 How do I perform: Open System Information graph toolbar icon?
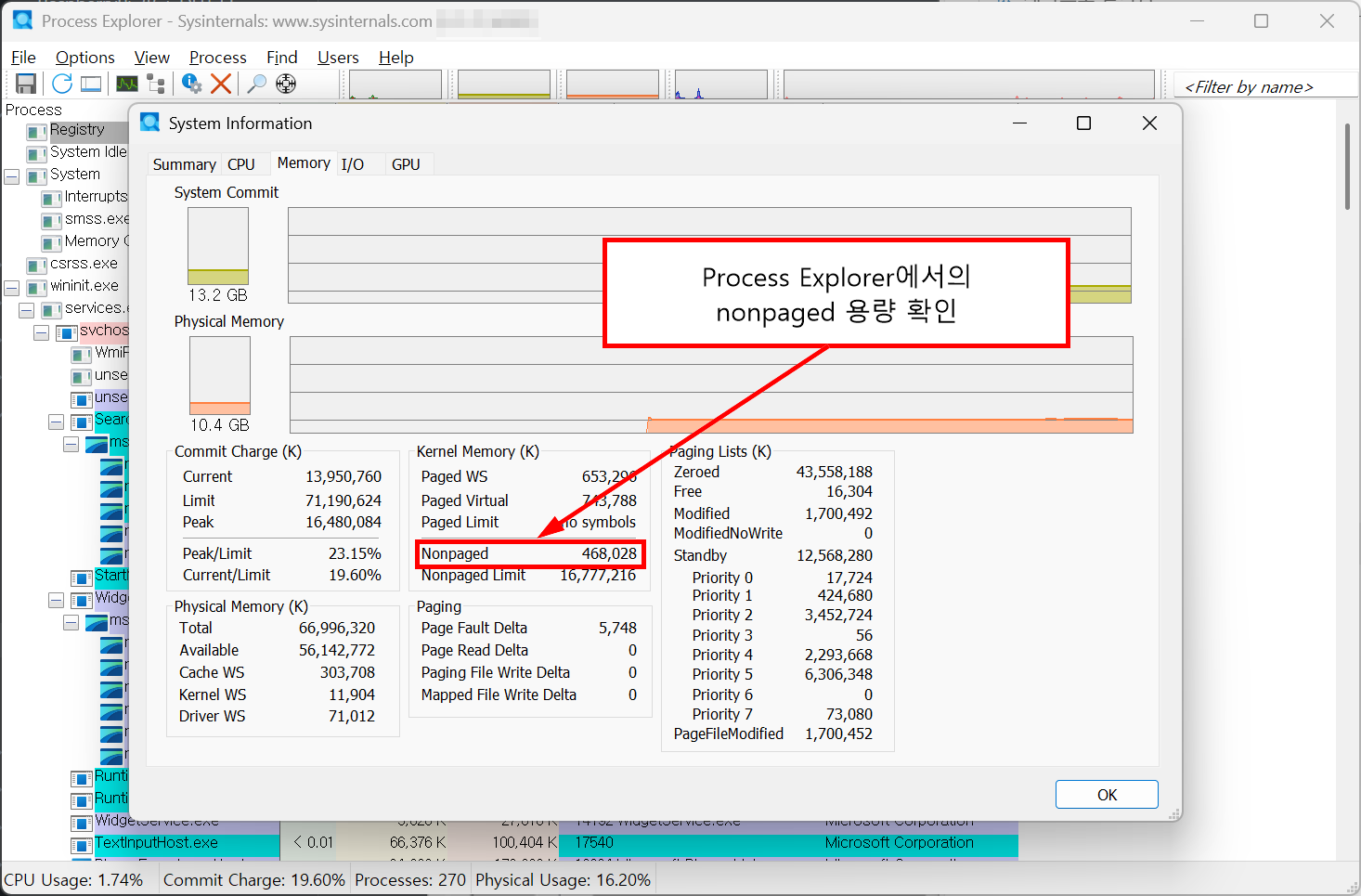point(127,84)
